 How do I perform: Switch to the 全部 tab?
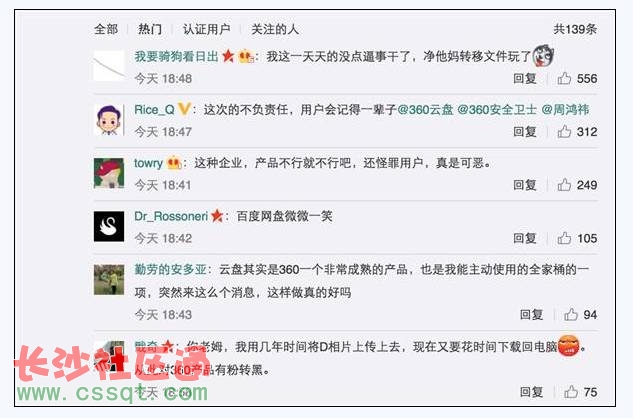click(106, 29)
